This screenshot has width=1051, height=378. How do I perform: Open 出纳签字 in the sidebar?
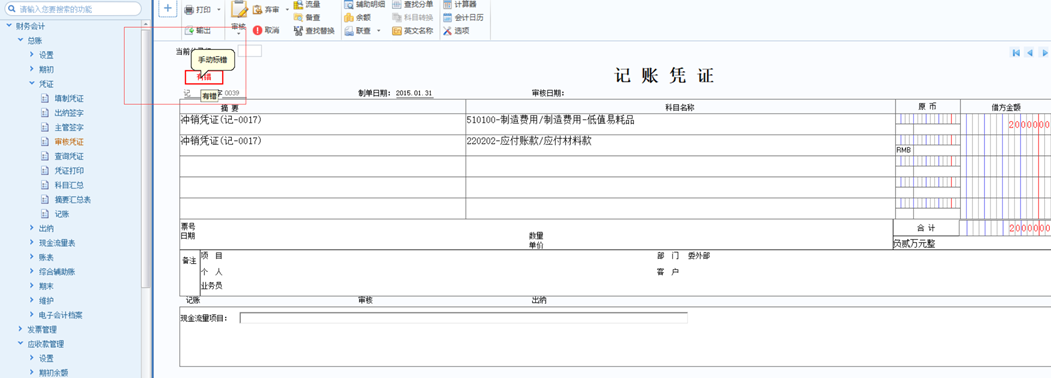69,113
